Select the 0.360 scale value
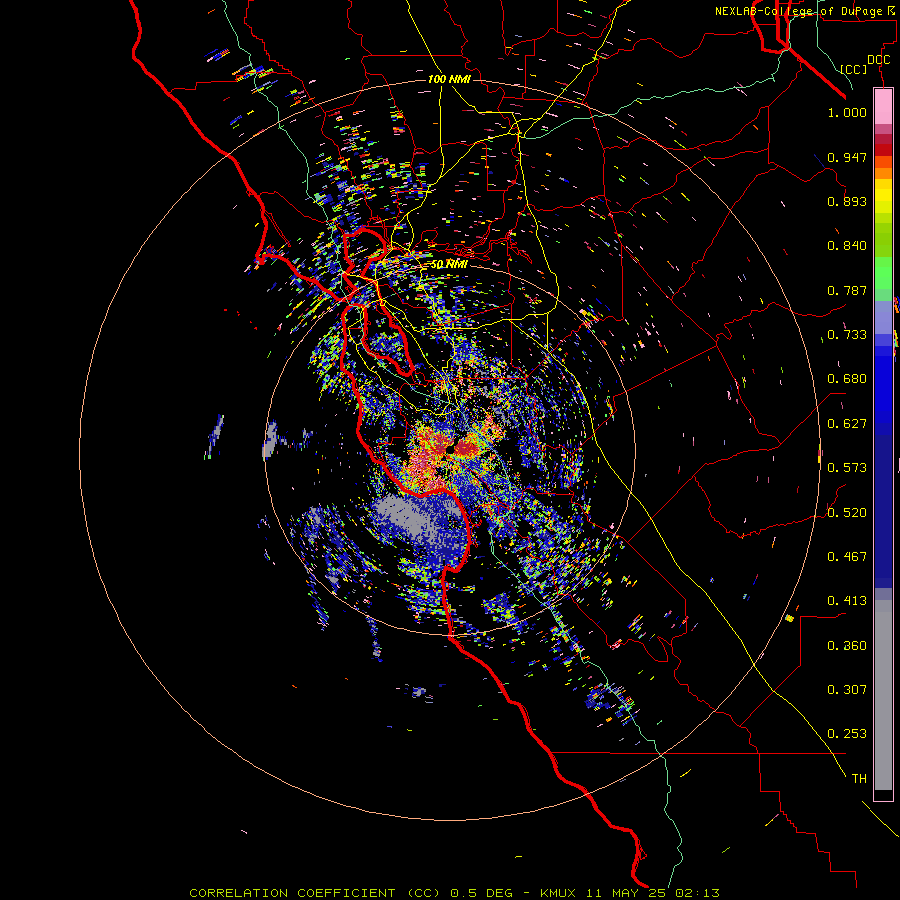 tap(847, 646)
